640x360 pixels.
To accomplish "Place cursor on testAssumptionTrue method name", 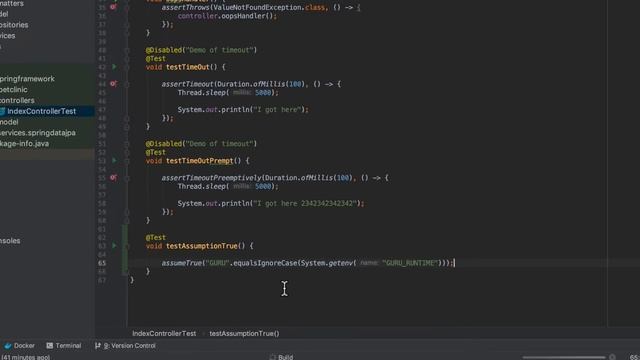I will click(x=202, y=246).
